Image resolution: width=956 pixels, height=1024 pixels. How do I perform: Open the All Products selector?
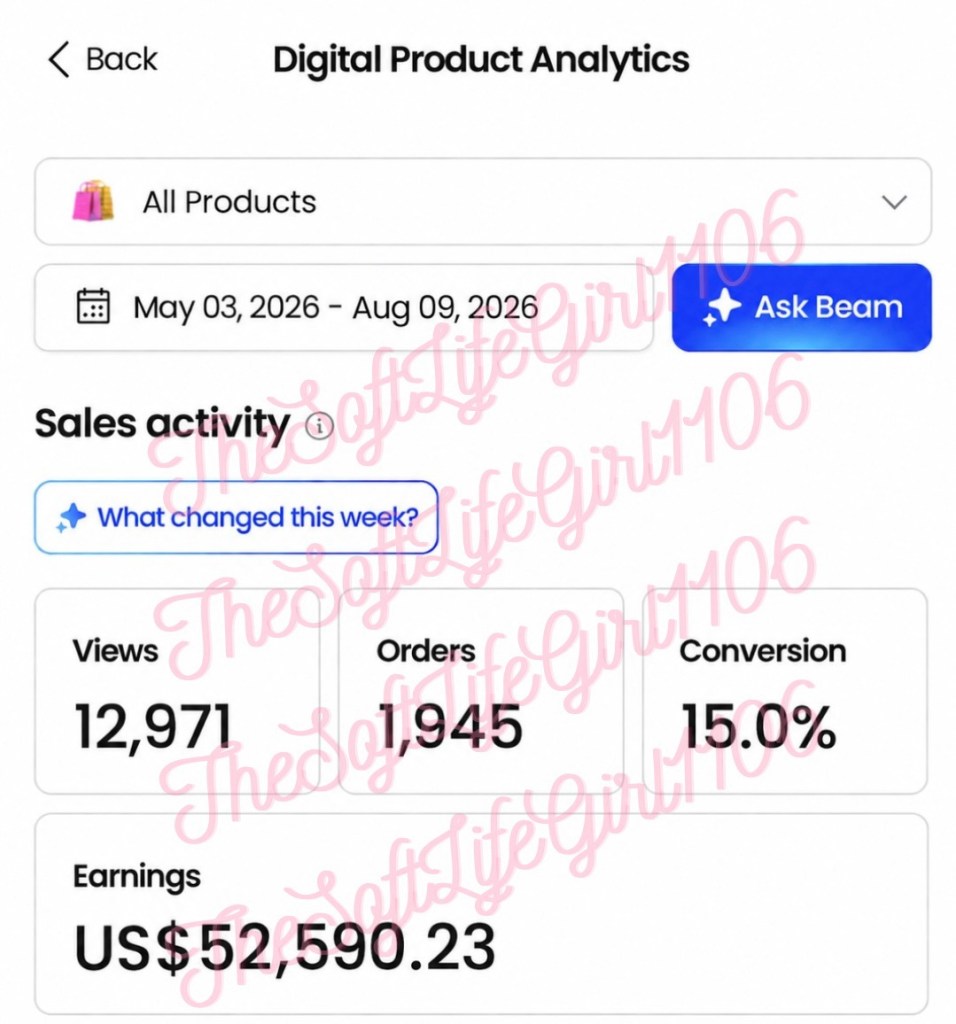tap(483, 202)
